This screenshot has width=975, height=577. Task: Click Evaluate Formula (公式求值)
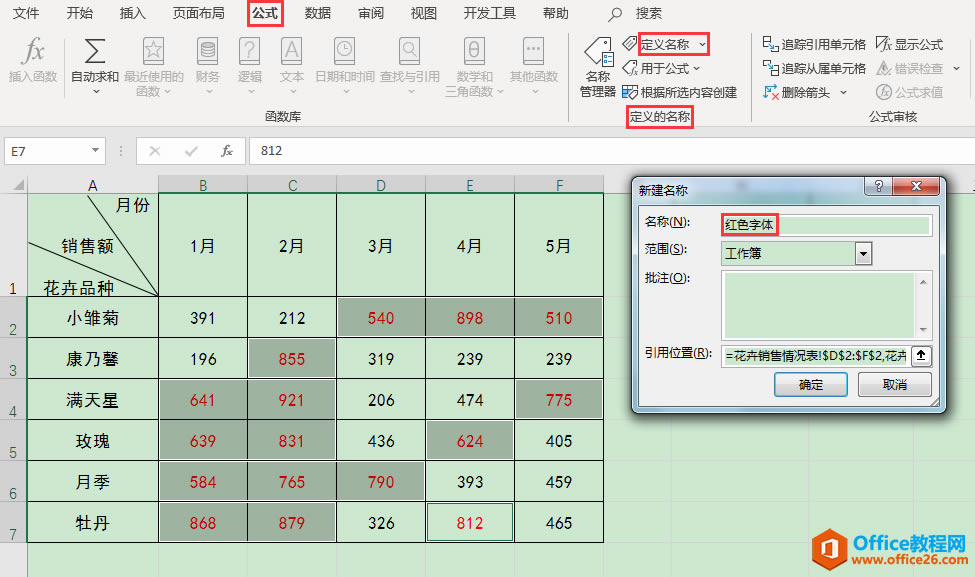[x=909, y=93]
